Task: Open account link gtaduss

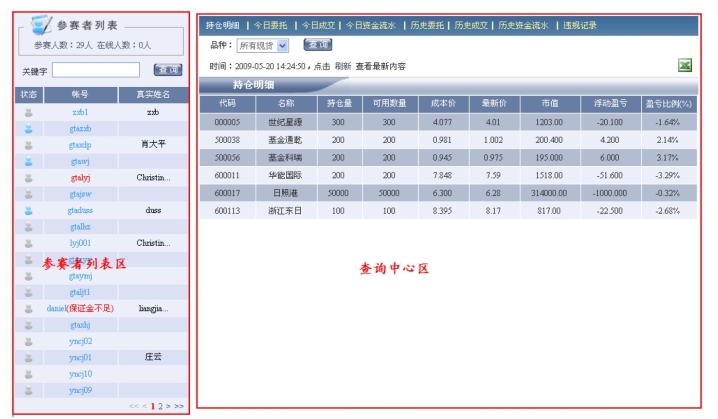Action: point(80,211)
